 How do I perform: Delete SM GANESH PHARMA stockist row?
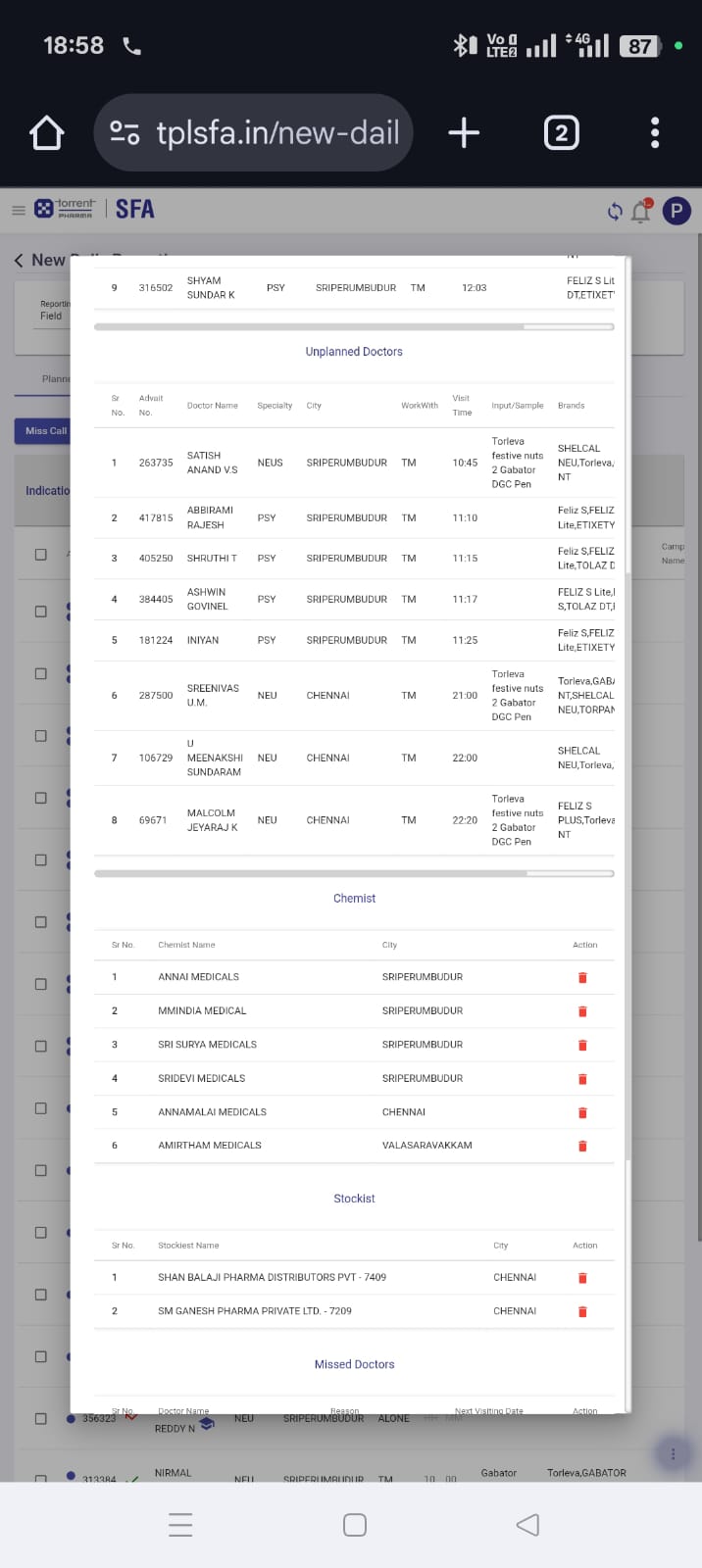582,1311
